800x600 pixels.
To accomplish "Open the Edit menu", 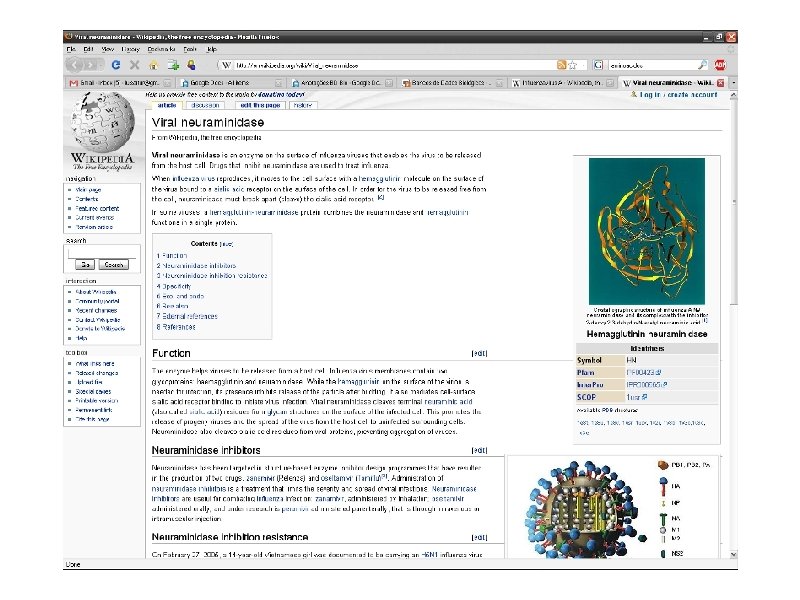I will (88, 49).
